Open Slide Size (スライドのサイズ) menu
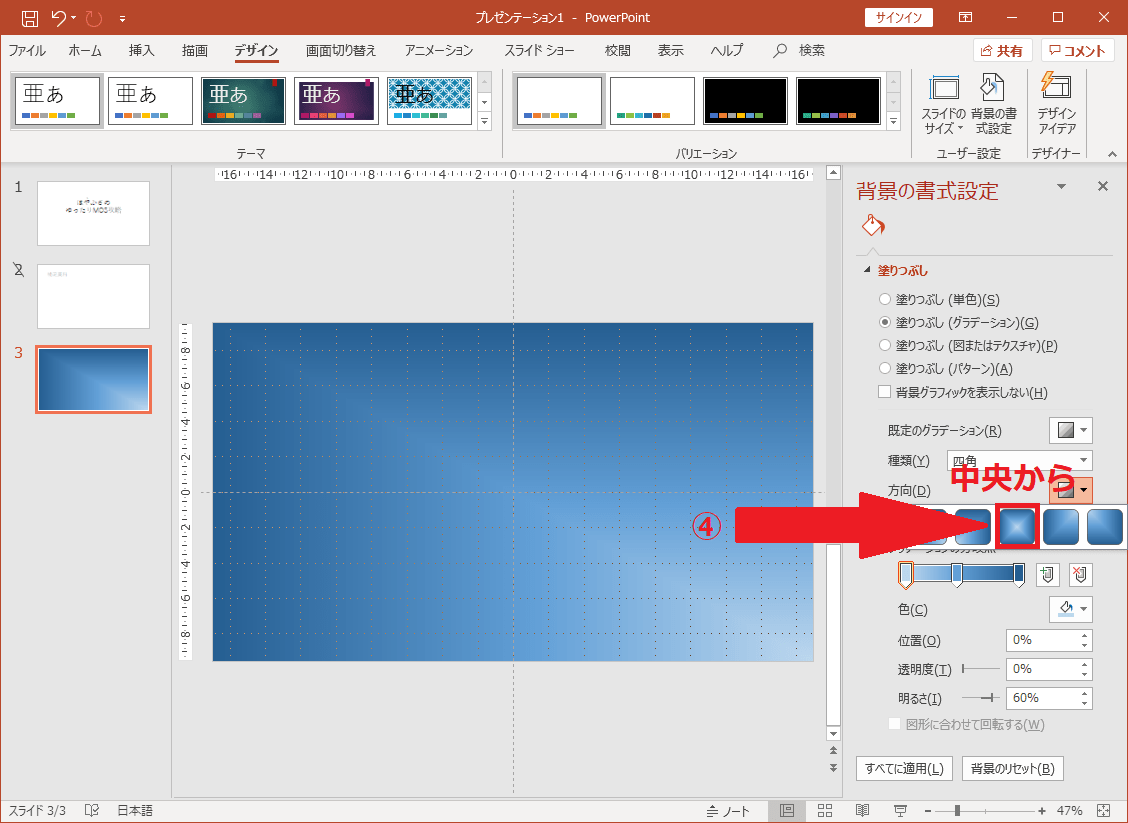 pos(944,104)
